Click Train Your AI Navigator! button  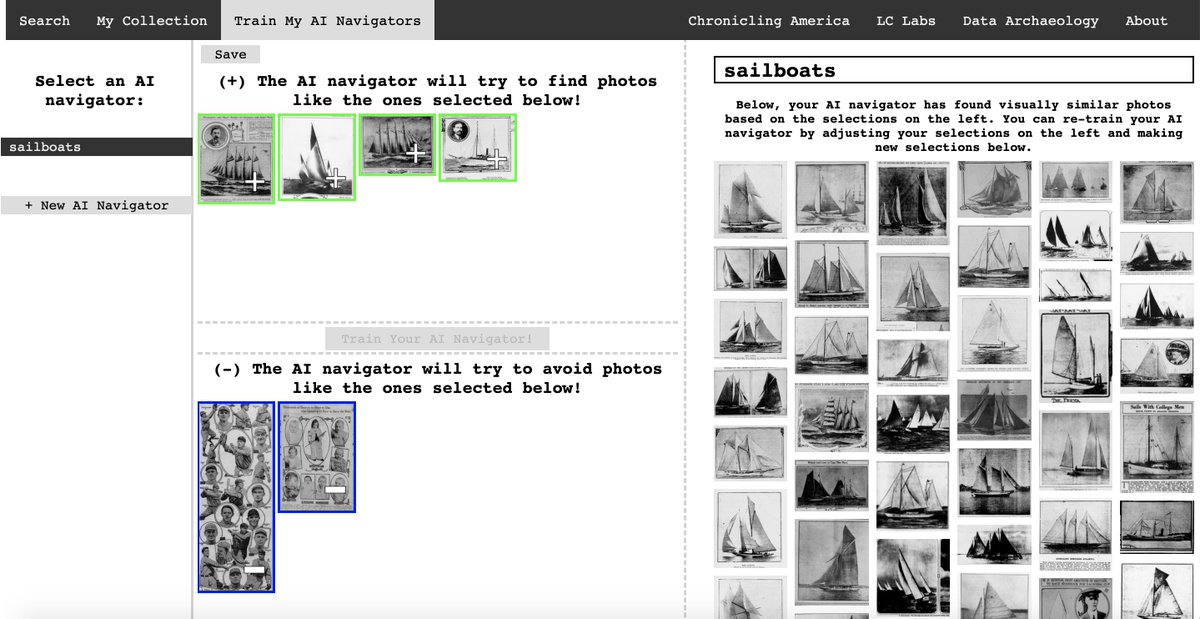(437, 339)
